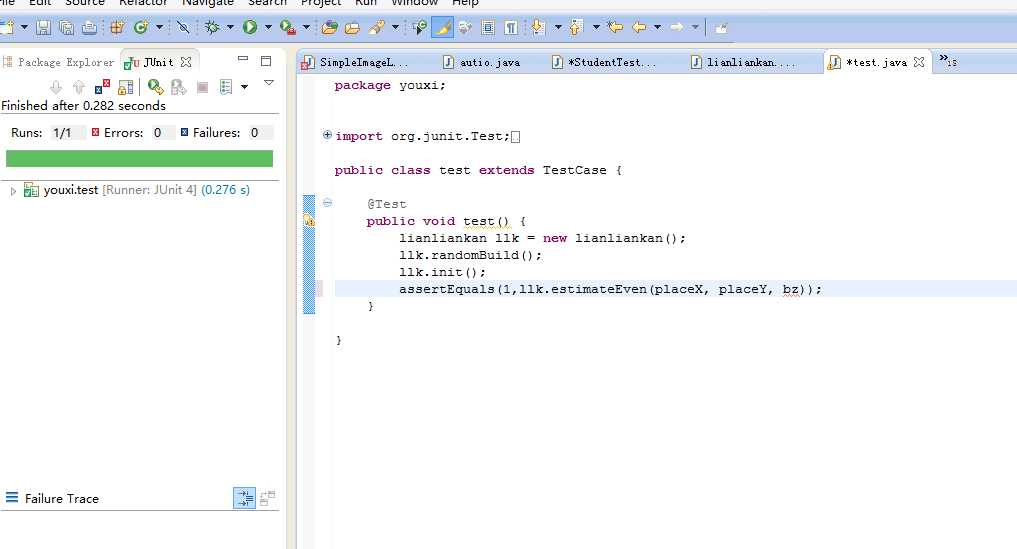Screen dimensions: 1017x549
Task: Click the underlined bz variable
Action: click(x=791, y=289)
